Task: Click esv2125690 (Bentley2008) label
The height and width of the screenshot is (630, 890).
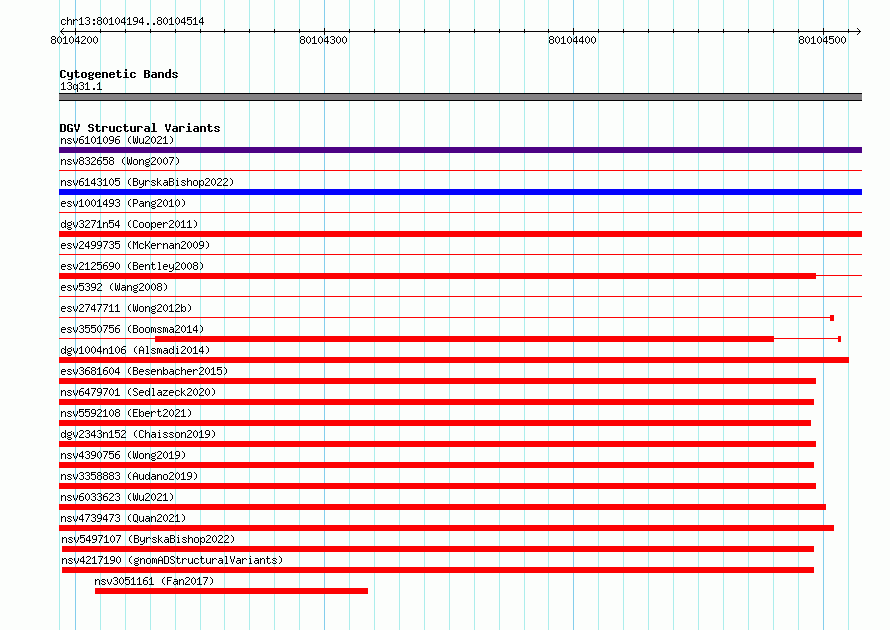Action: click(132, 266)
